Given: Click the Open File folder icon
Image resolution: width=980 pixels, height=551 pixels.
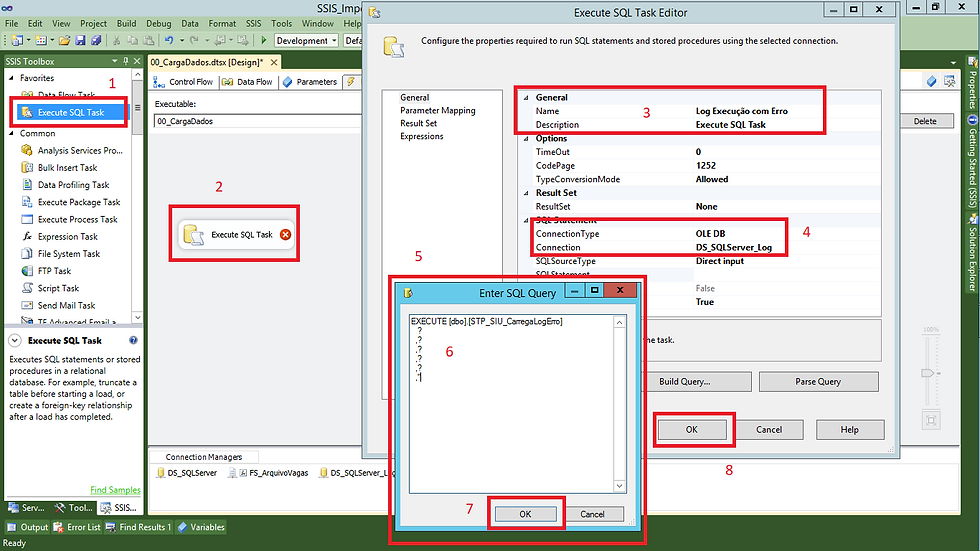Looking at the screenshot, I should [64, 41].
